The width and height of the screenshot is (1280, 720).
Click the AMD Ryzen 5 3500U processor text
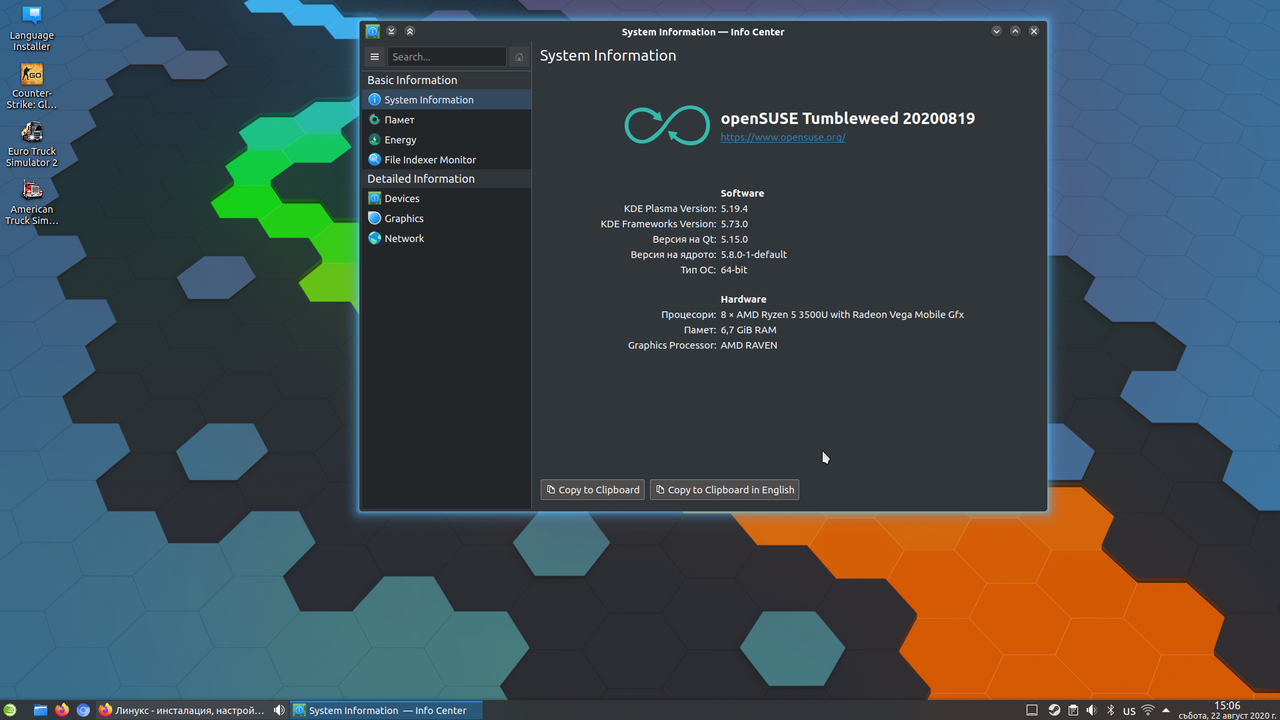click(x=842, y=315)
